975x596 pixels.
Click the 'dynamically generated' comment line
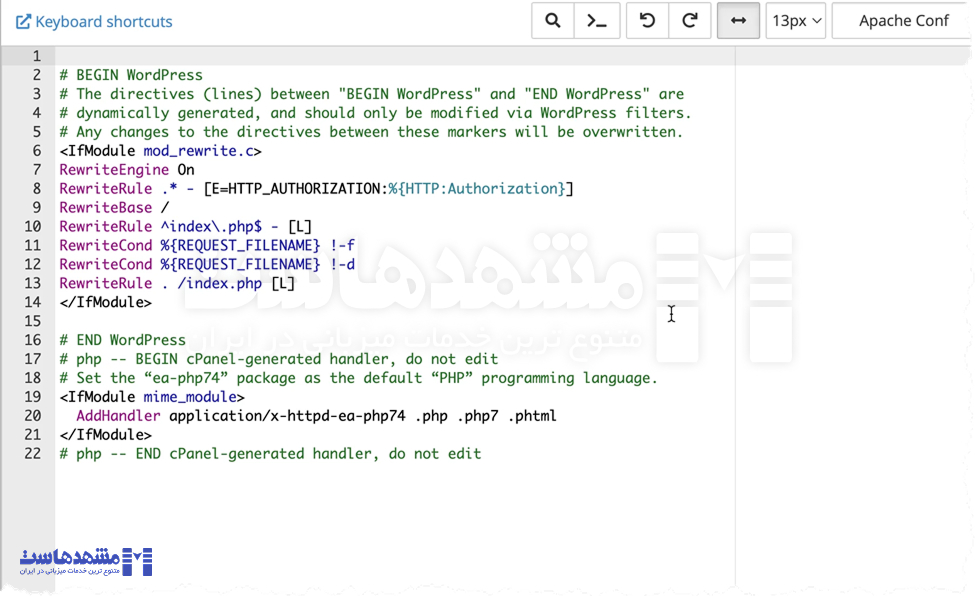click(376, 113)
